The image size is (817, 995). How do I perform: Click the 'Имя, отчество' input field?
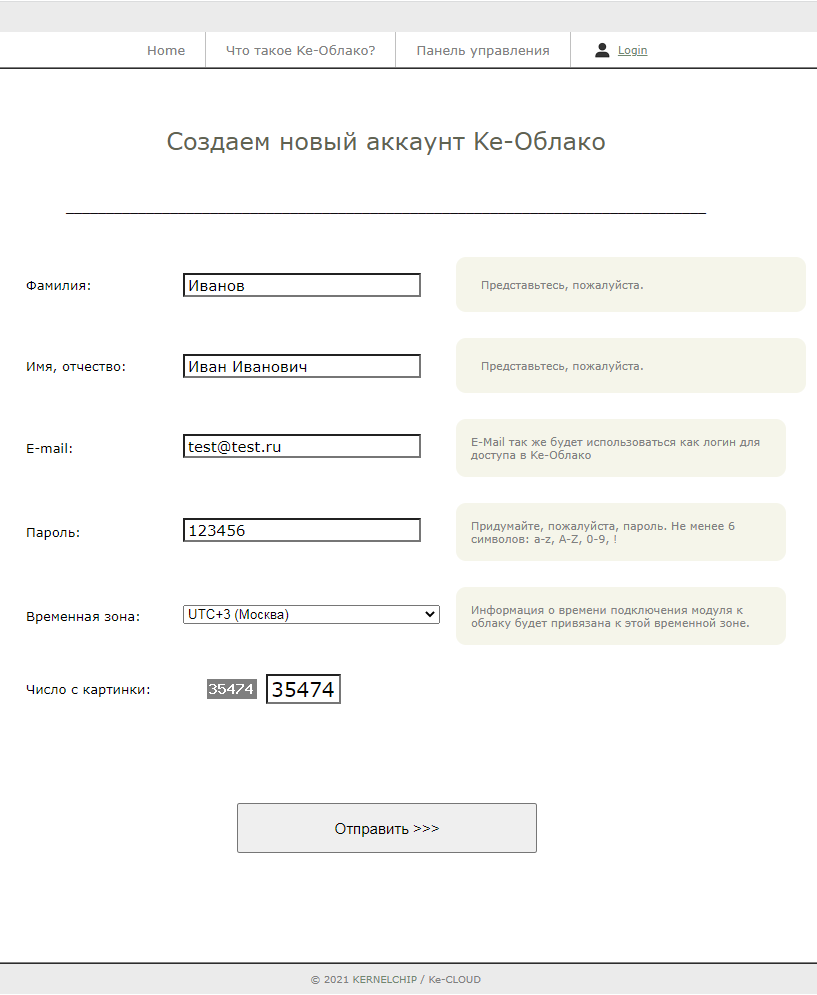301,366
